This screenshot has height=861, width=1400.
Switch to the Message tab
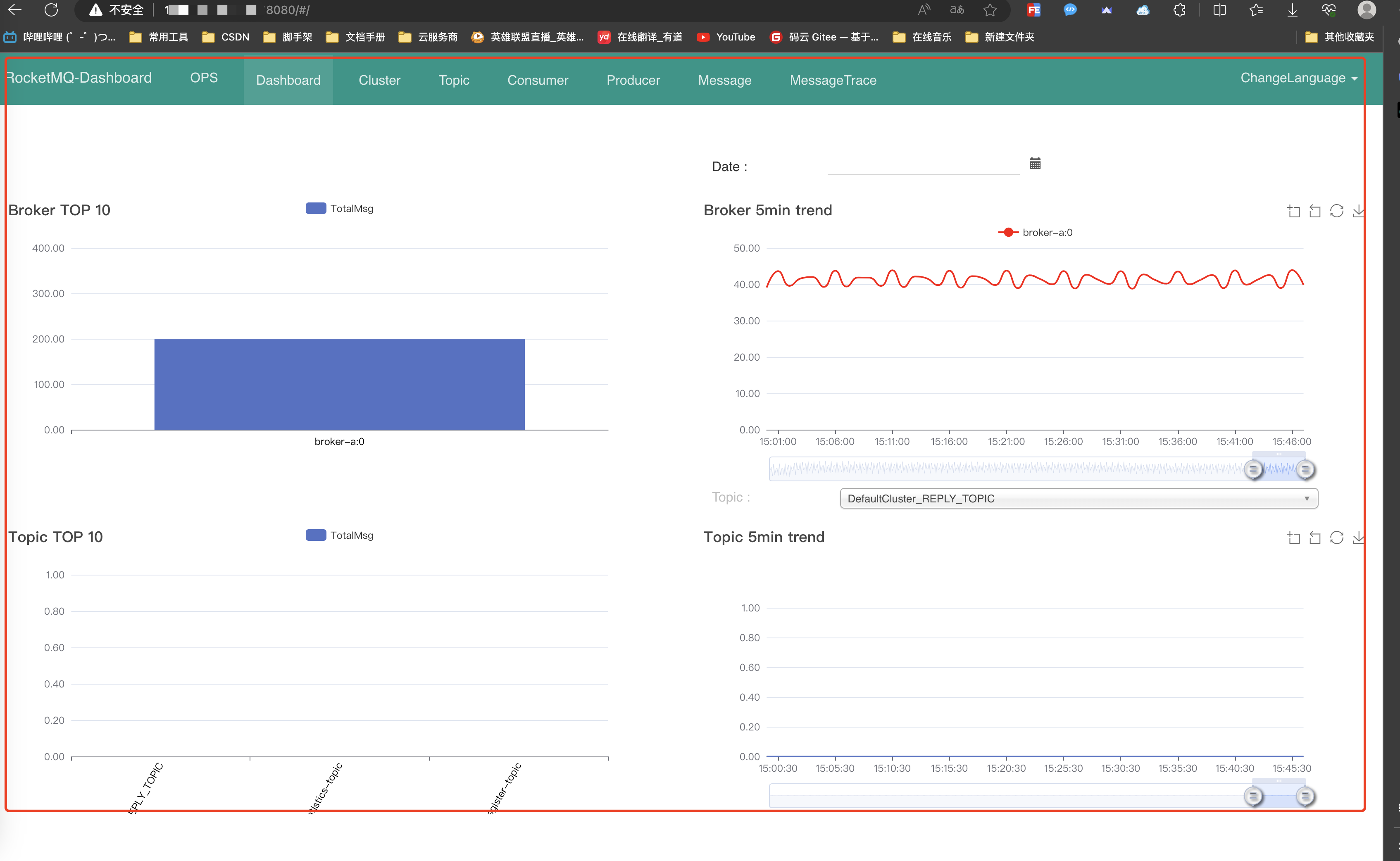coord(724,80)
